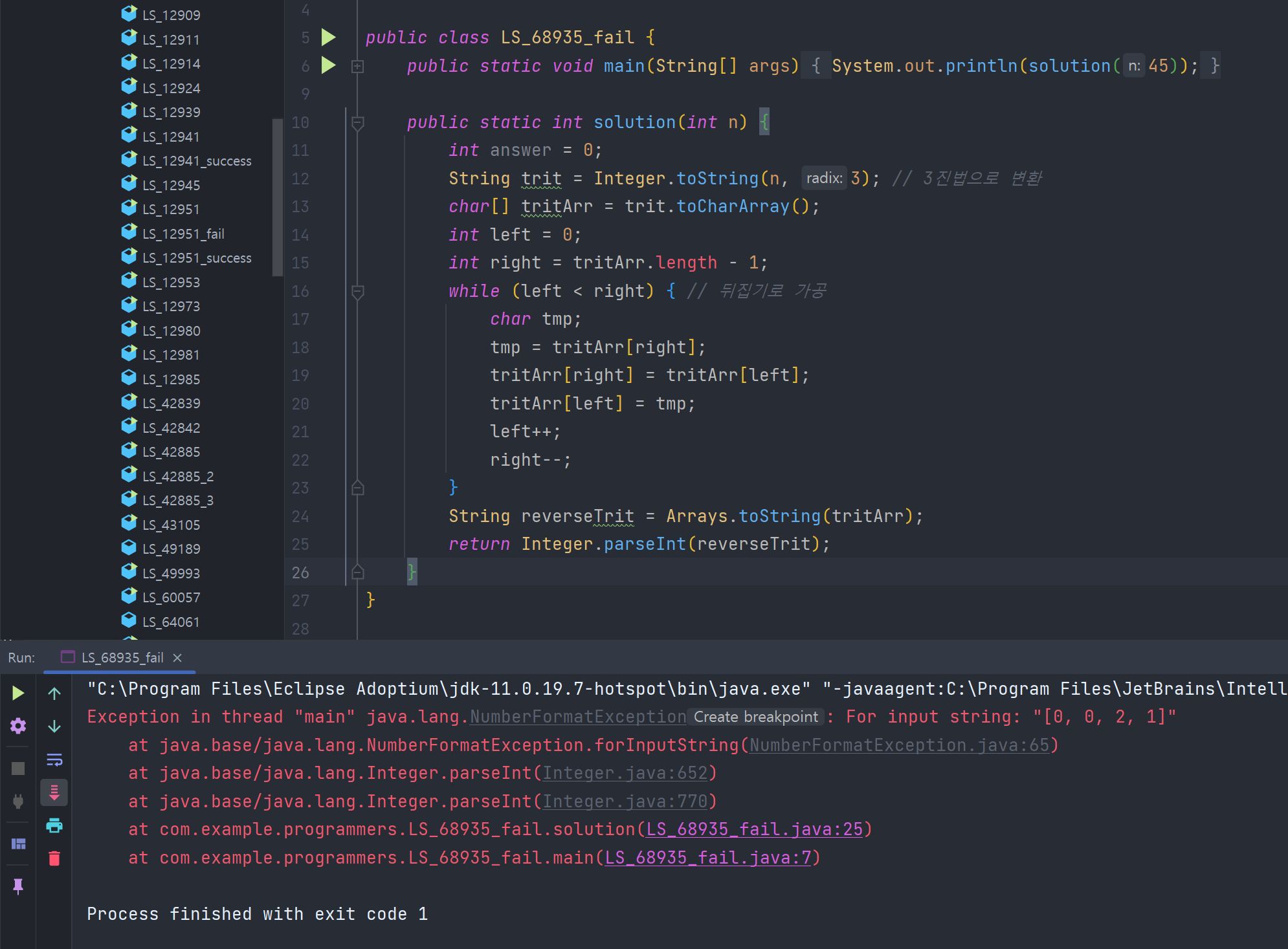The width and height of the screenshot is (1288, 949).
Task: Click the project tree vertical scrollbar
Action: (278, 197)
